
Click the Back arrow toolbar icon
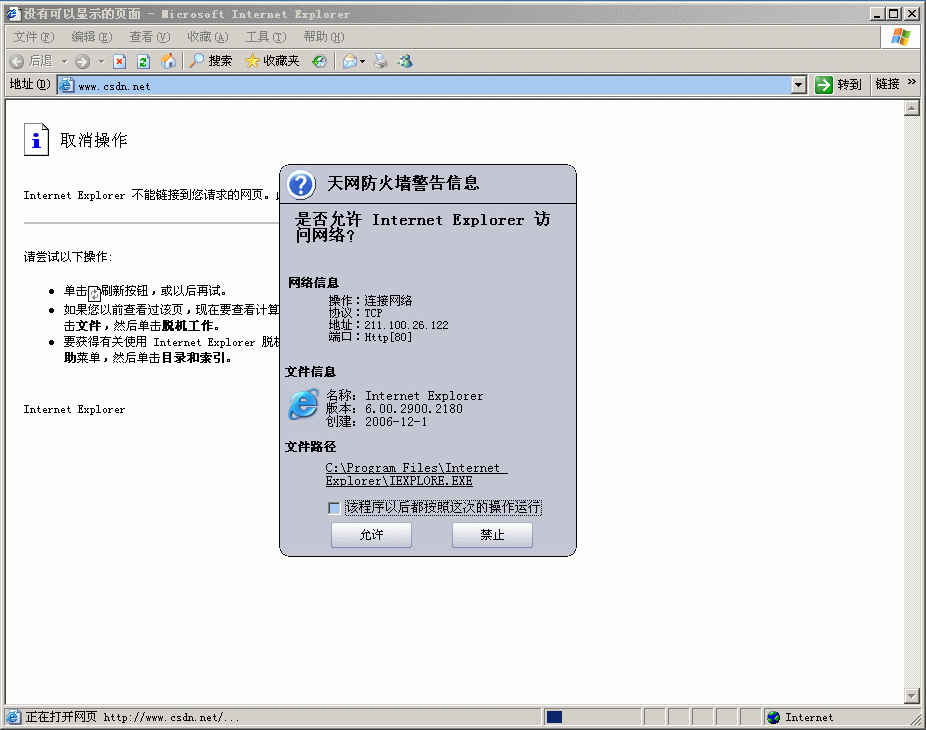(x=17, y=61)
